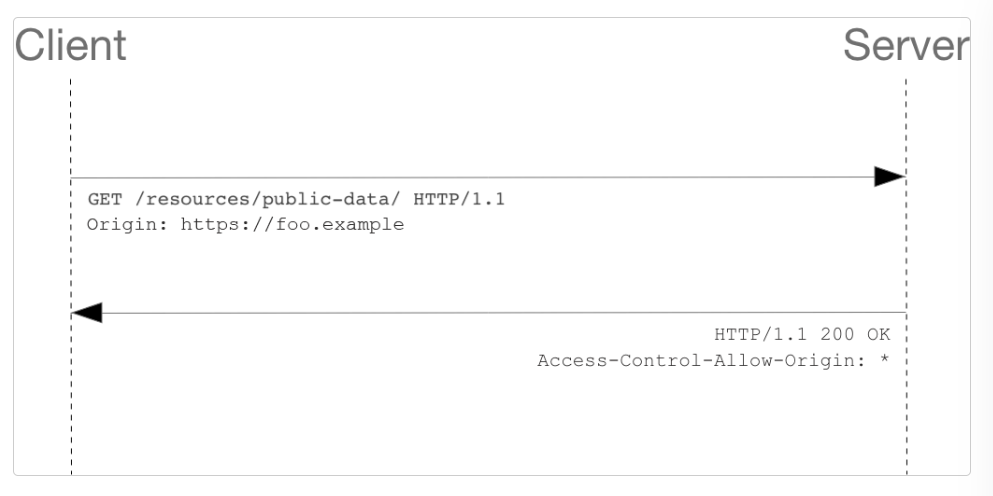Screen dimensions: 993x496
Task: Click the Access-Control-Allow-Origin: * header text
Action: click(713, 361)
